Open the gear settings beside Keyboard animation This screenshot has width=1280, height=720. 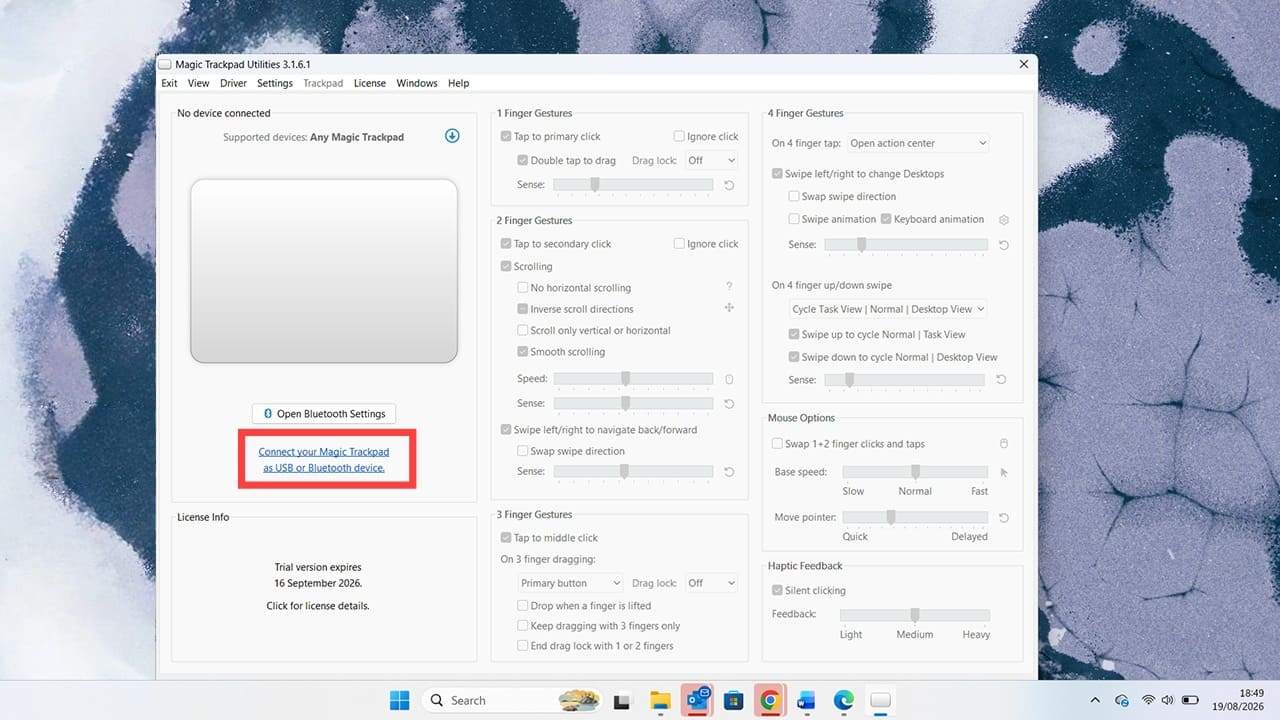pyautogui.click(x=1004, y=220)
